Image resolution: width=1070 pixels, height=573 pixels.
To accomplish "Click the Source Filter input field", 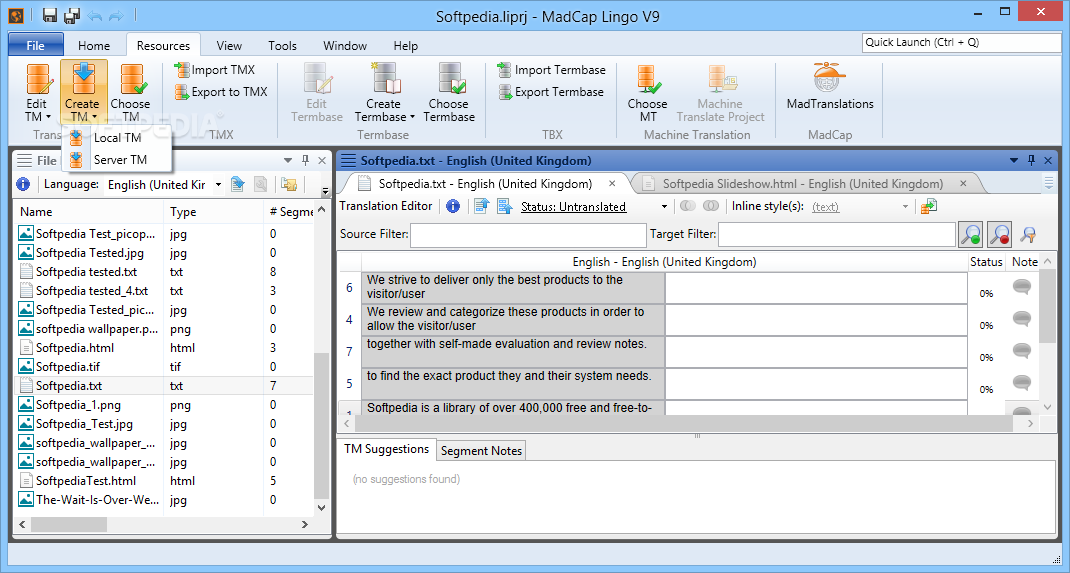I will pos(528,235).
